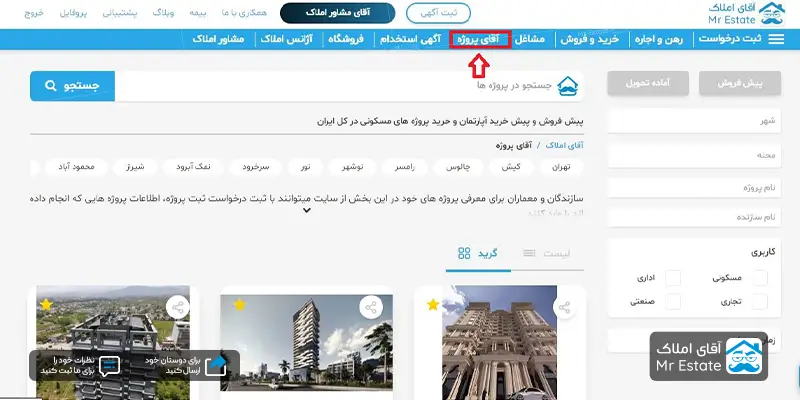Image resolution: width=800 pixels, height=400 pixels.
Task: Open the شهر (city) filter field
Action: [695, 121]
